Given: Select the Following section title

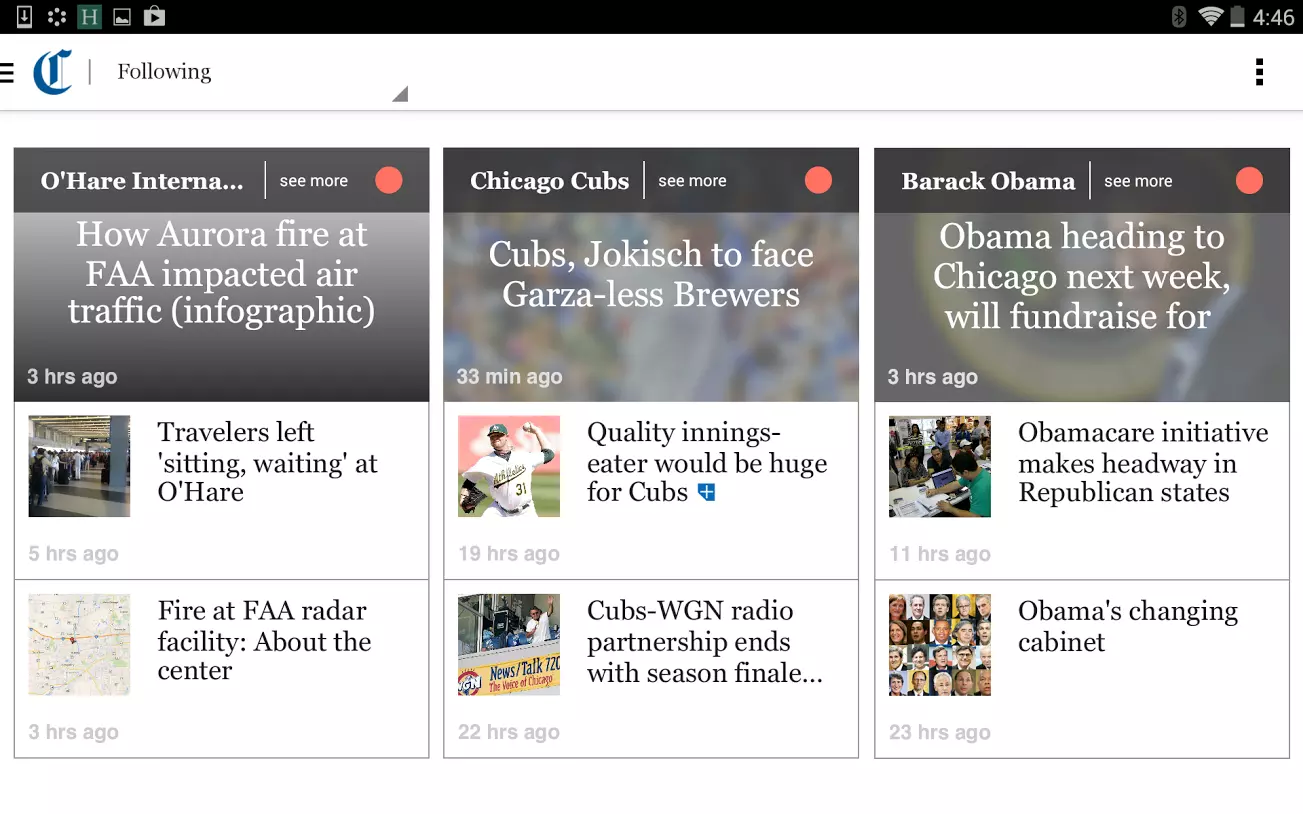Looking at the screenshot, I should 164,72.
